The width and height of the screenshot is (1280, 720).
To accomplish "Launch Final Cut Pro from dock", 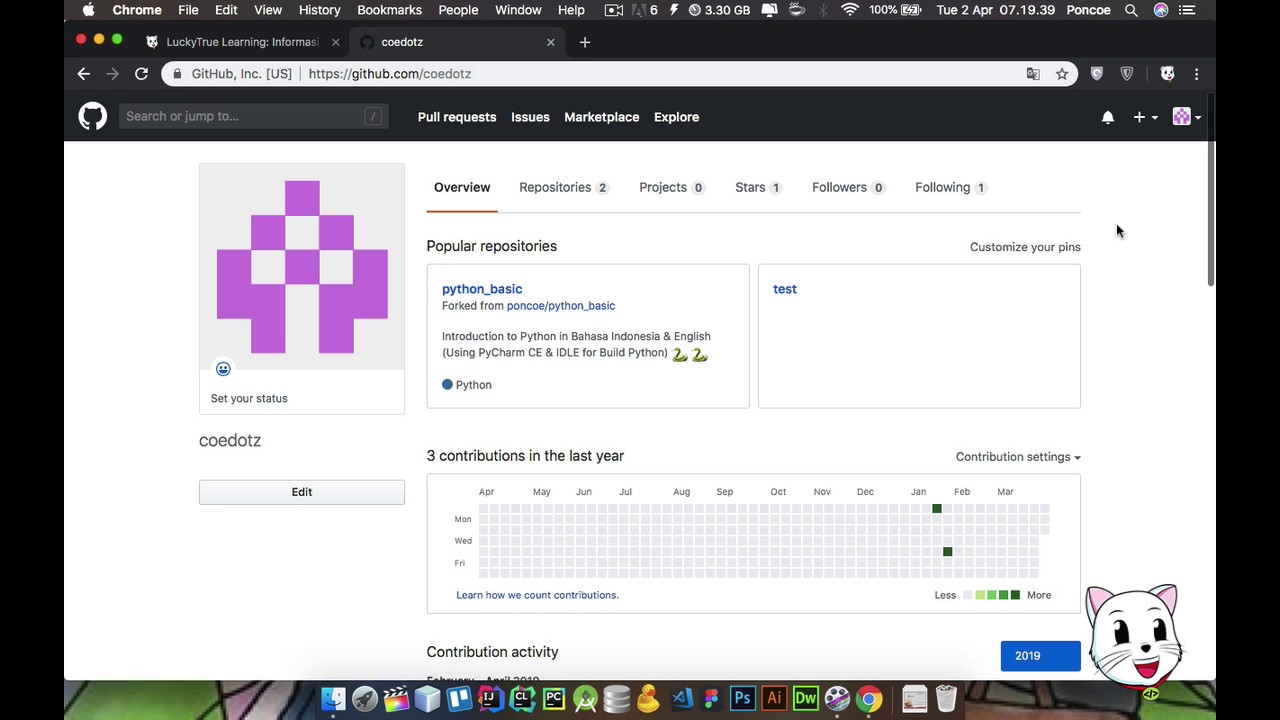I will pyautogui.click(x=396, y=698).
